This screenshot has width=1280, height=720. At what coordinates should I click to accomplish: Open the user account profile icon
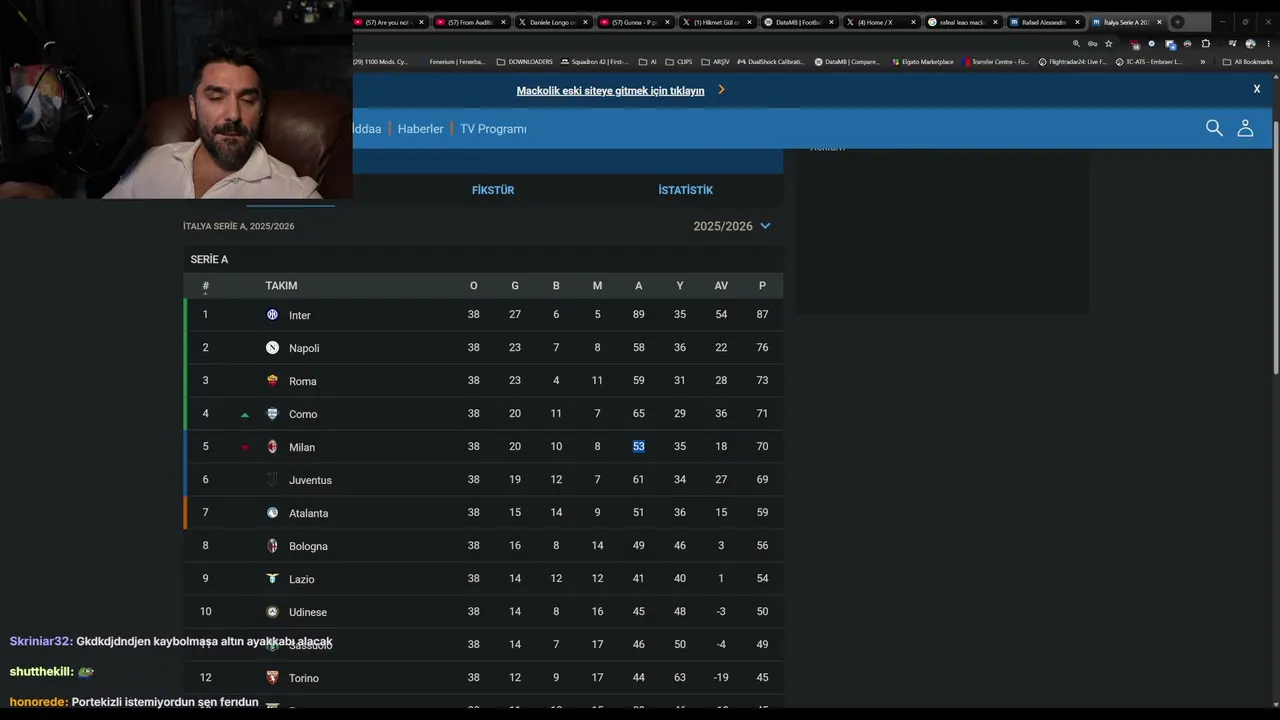[x=1245, y=128]
